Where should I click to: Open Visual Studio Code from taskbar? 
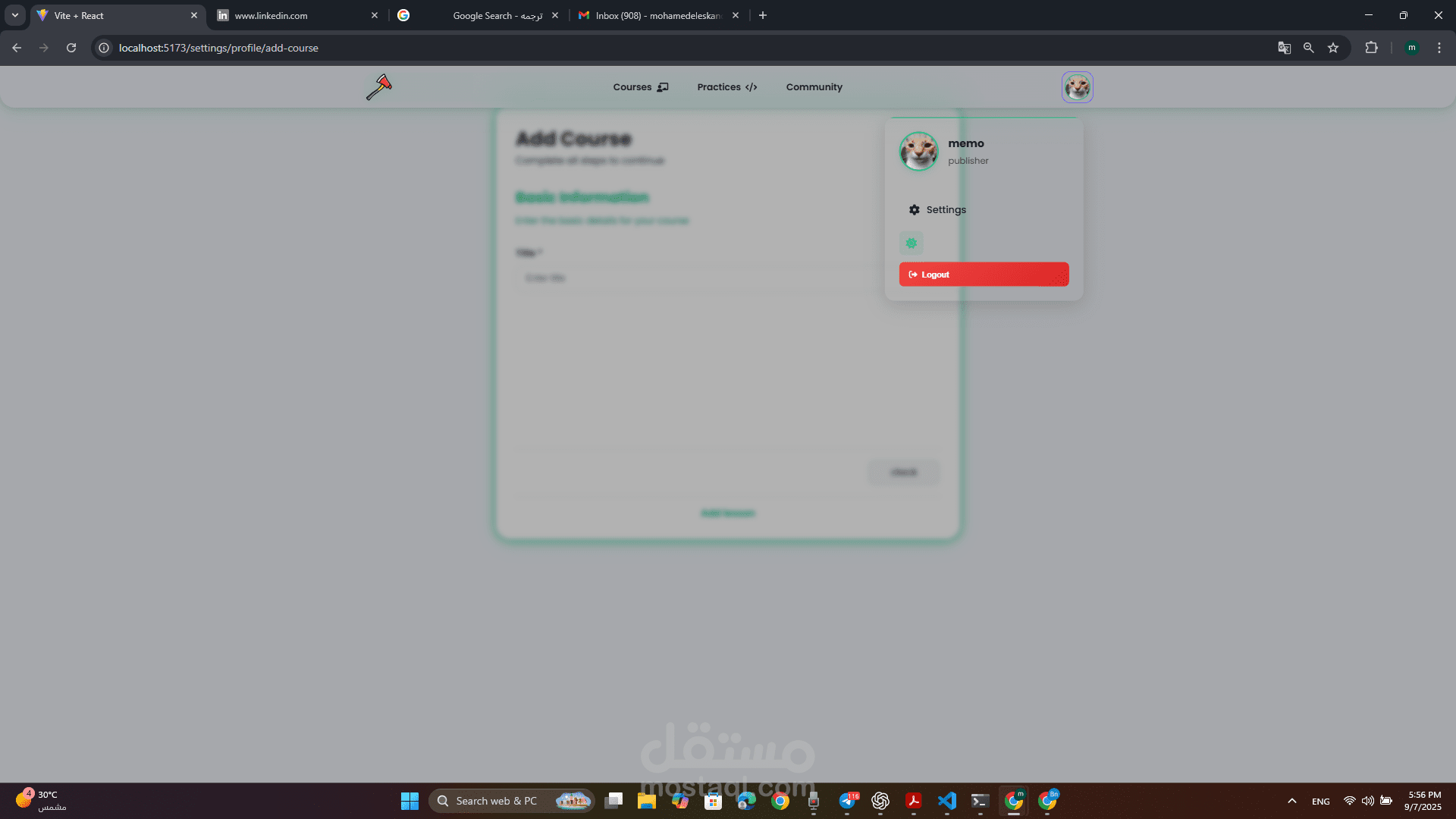[x=946, y=801]
